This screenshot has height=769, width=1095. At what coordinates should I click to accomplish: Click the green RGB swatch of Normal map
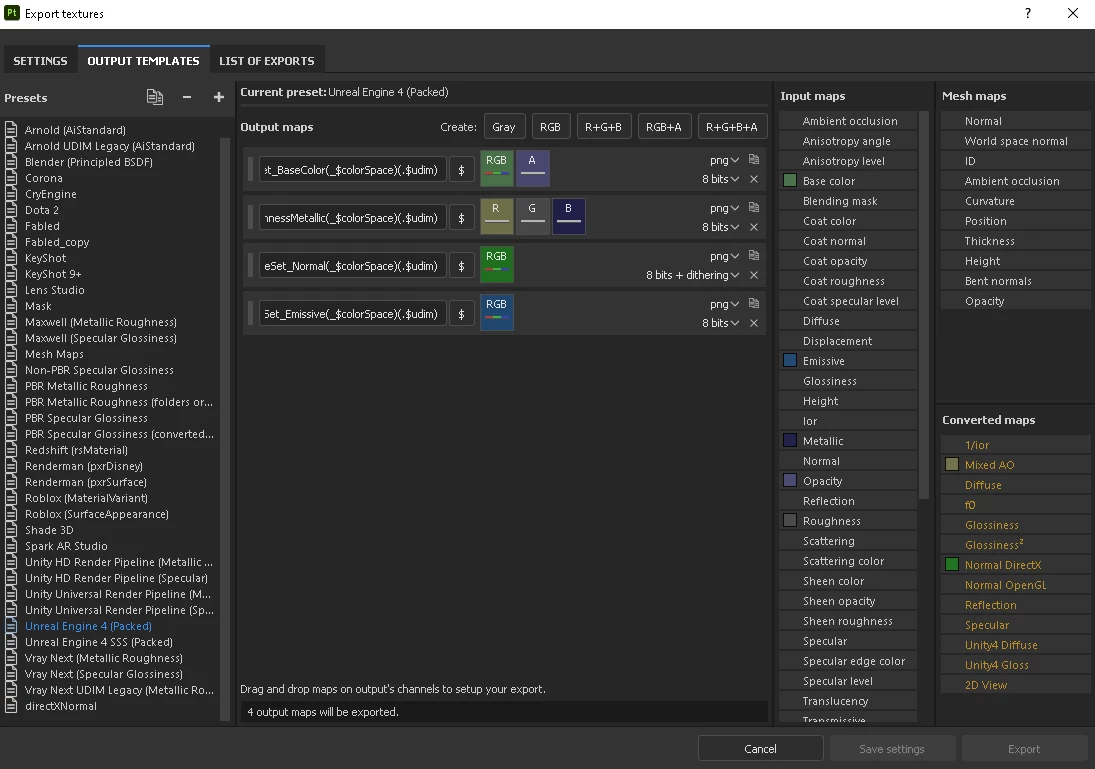pyautogui.click(x=497, y=265)
